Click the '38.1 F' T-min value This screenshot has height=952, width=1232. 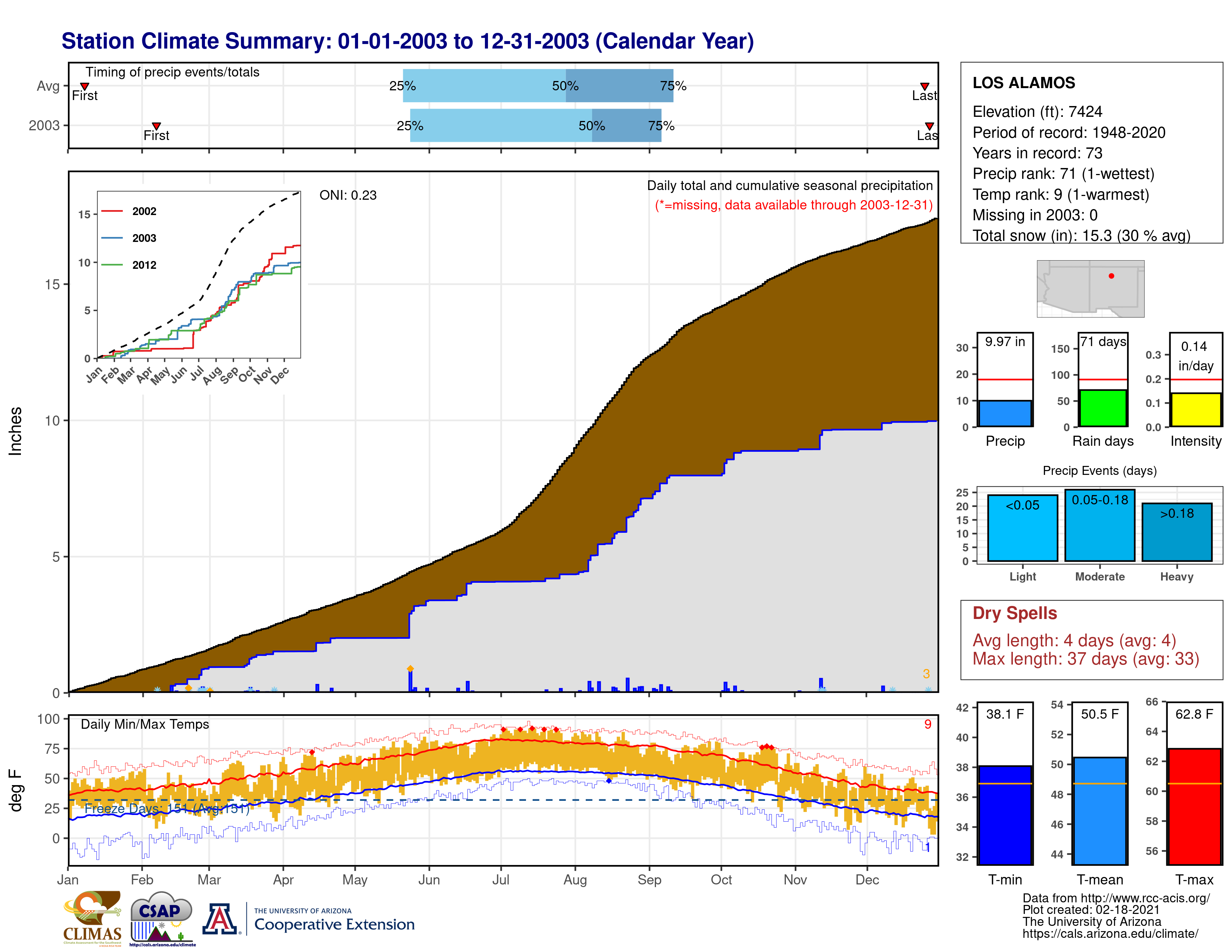(x=1005, y=714)
